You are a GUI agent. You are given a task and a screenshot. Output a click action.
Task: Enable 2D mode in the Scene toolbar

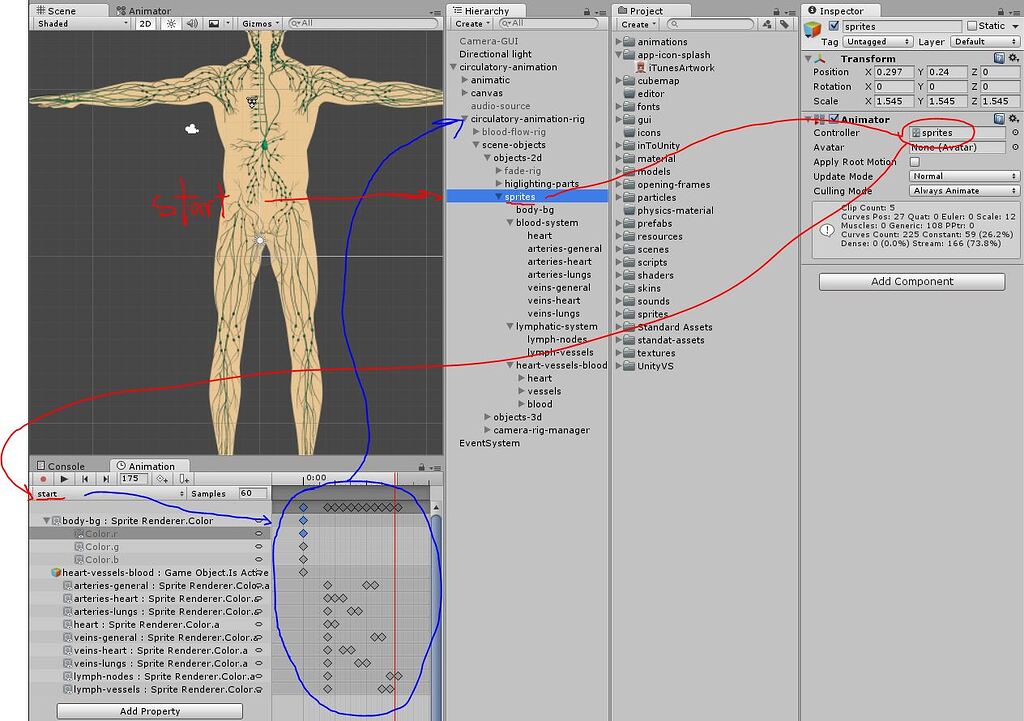(146, 24)
